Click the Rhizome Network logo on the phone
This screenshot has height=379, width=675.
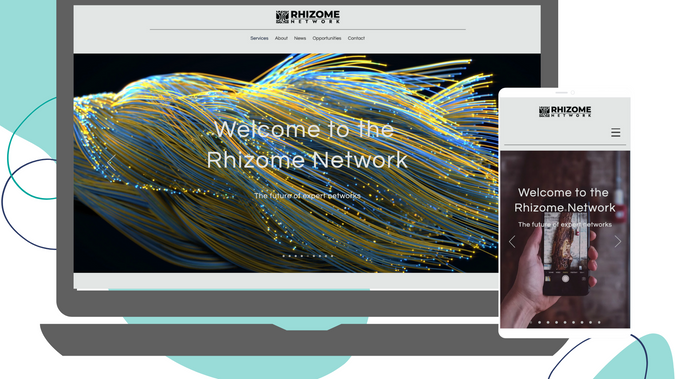pos(565,112)
